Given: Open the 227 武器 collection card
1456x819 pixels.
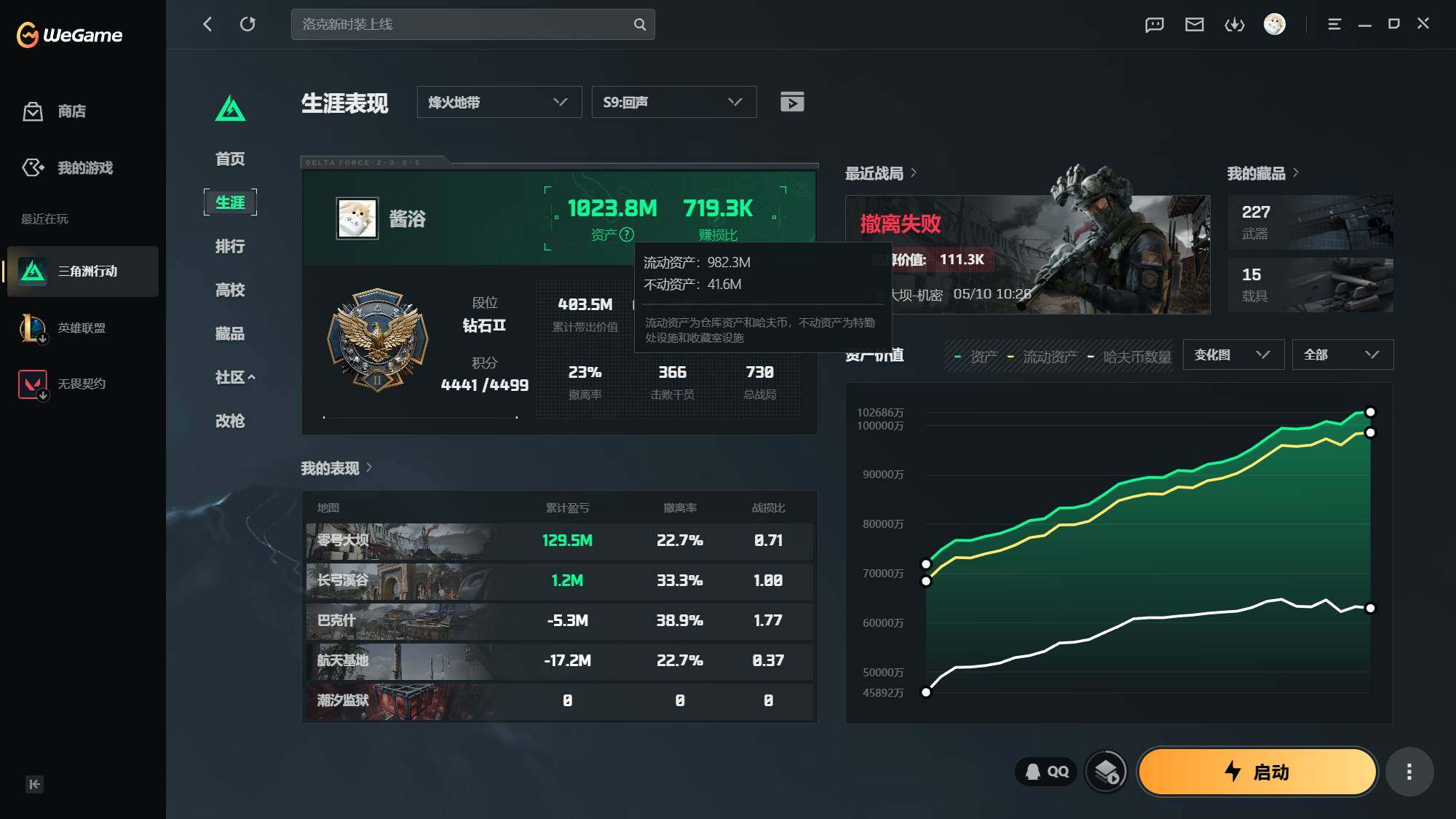Looking at the screenshot, I should pyautogui.click(x=1310, y=222).
